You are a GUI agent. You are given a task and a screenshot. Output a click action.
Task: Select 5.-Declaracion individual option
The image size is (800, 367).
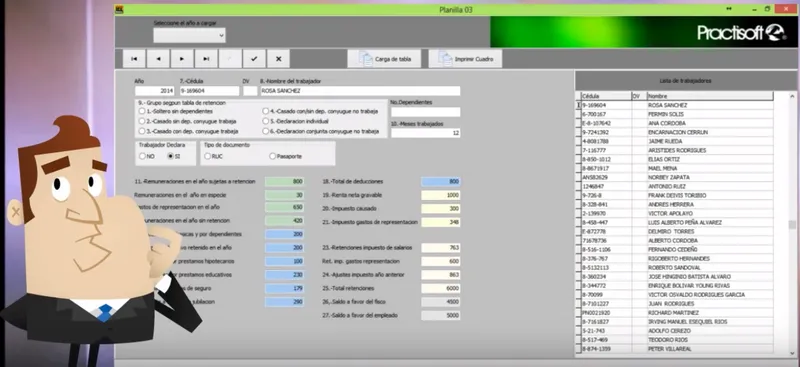click(x=295, y=121)
